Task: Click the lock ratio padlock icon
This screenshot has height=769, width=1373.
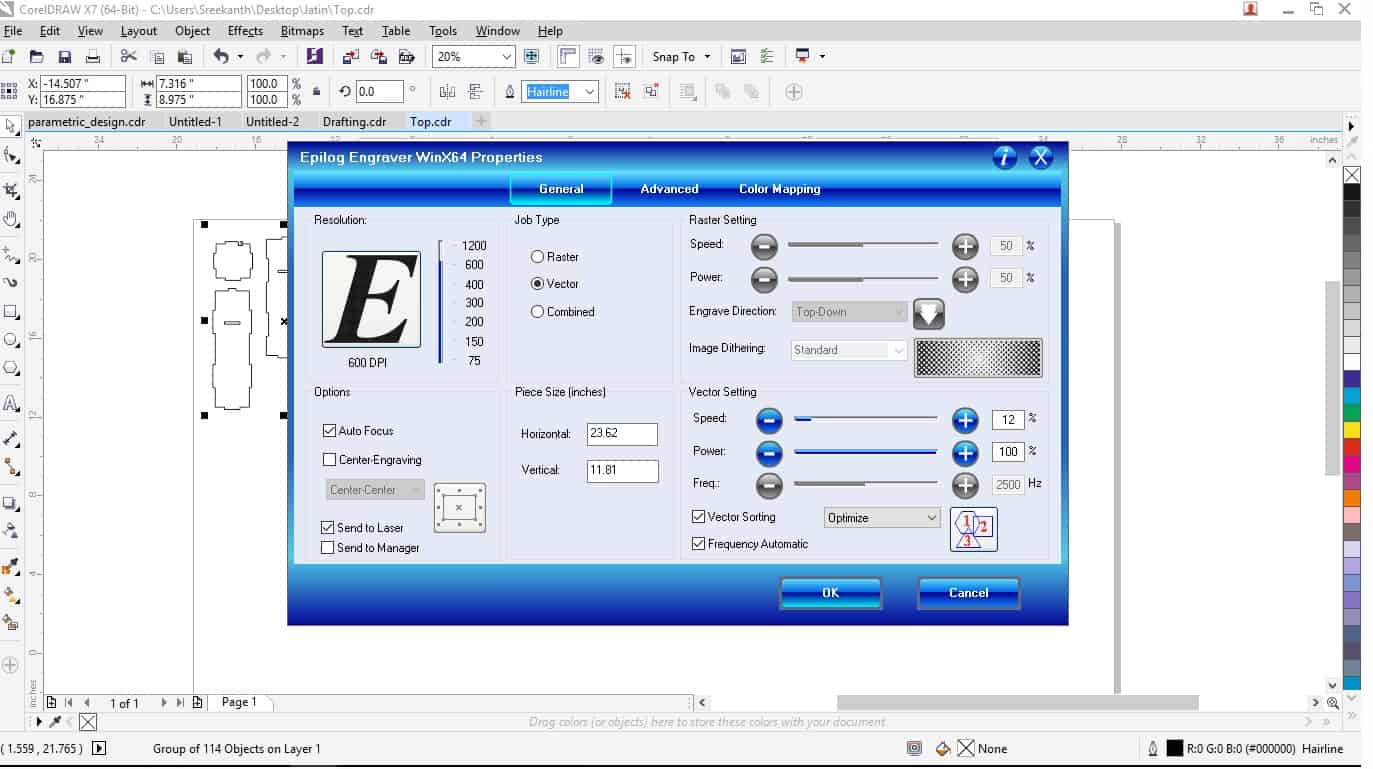Action: (x=317, y=91)
